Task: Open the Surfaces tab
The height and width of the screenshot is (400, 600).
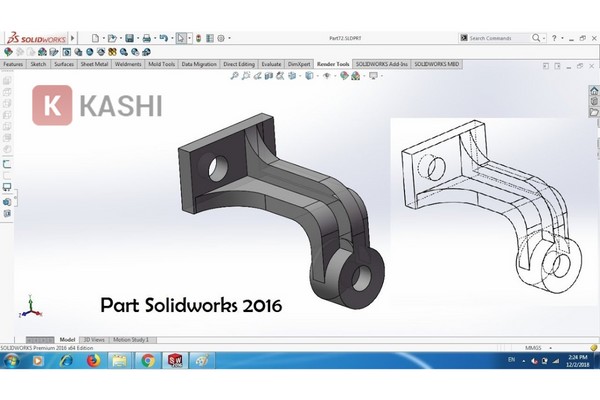Action: (x=64, y=64)
